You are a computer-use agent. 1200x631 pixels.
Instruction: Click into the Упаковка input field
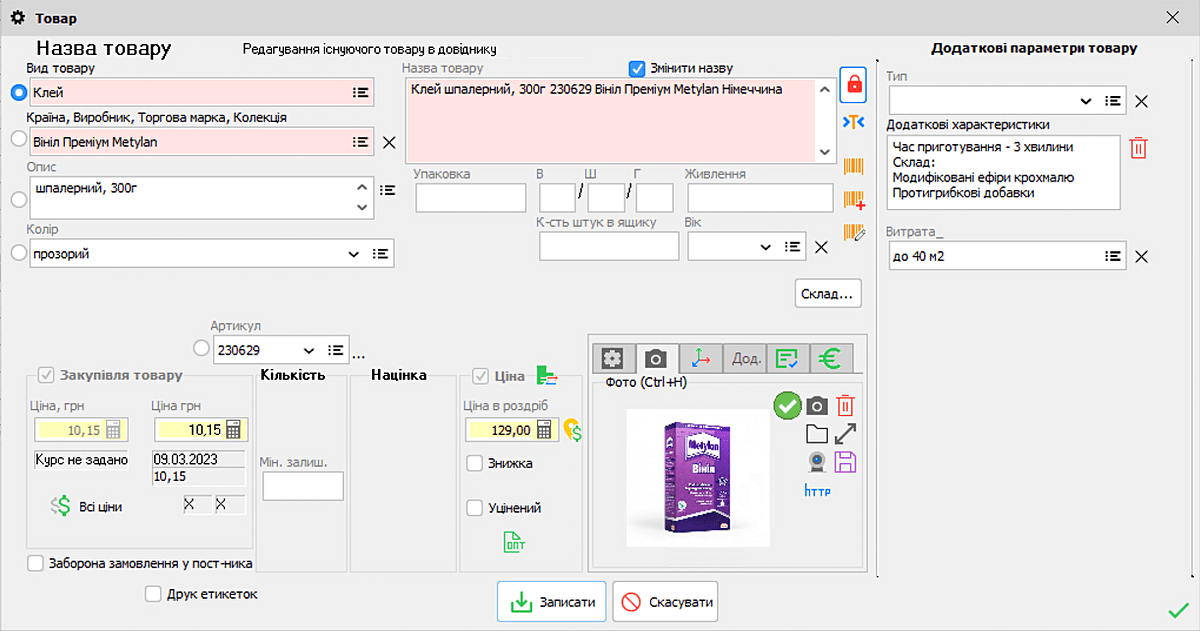470,198
